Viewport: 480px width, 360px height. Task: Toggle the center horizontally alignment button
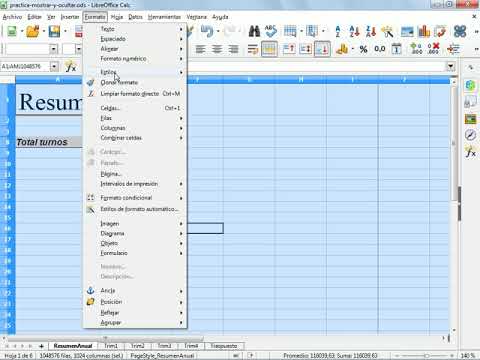click(x=217, y=50)
